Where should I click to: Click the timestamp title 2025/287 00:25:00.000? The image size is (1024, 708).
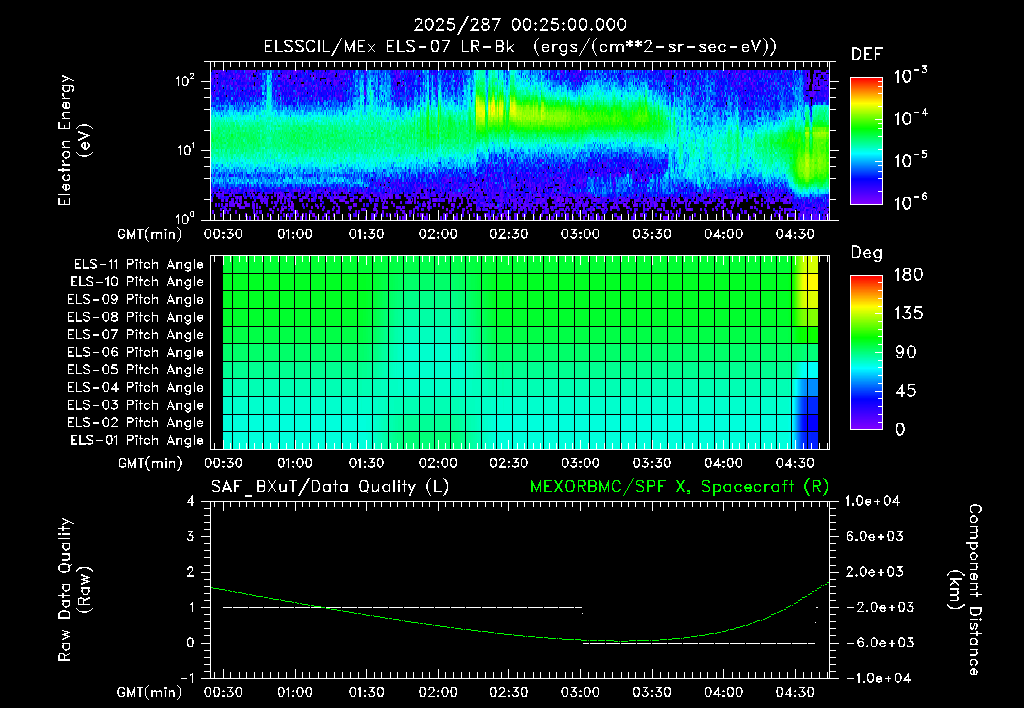click(520, 25)
